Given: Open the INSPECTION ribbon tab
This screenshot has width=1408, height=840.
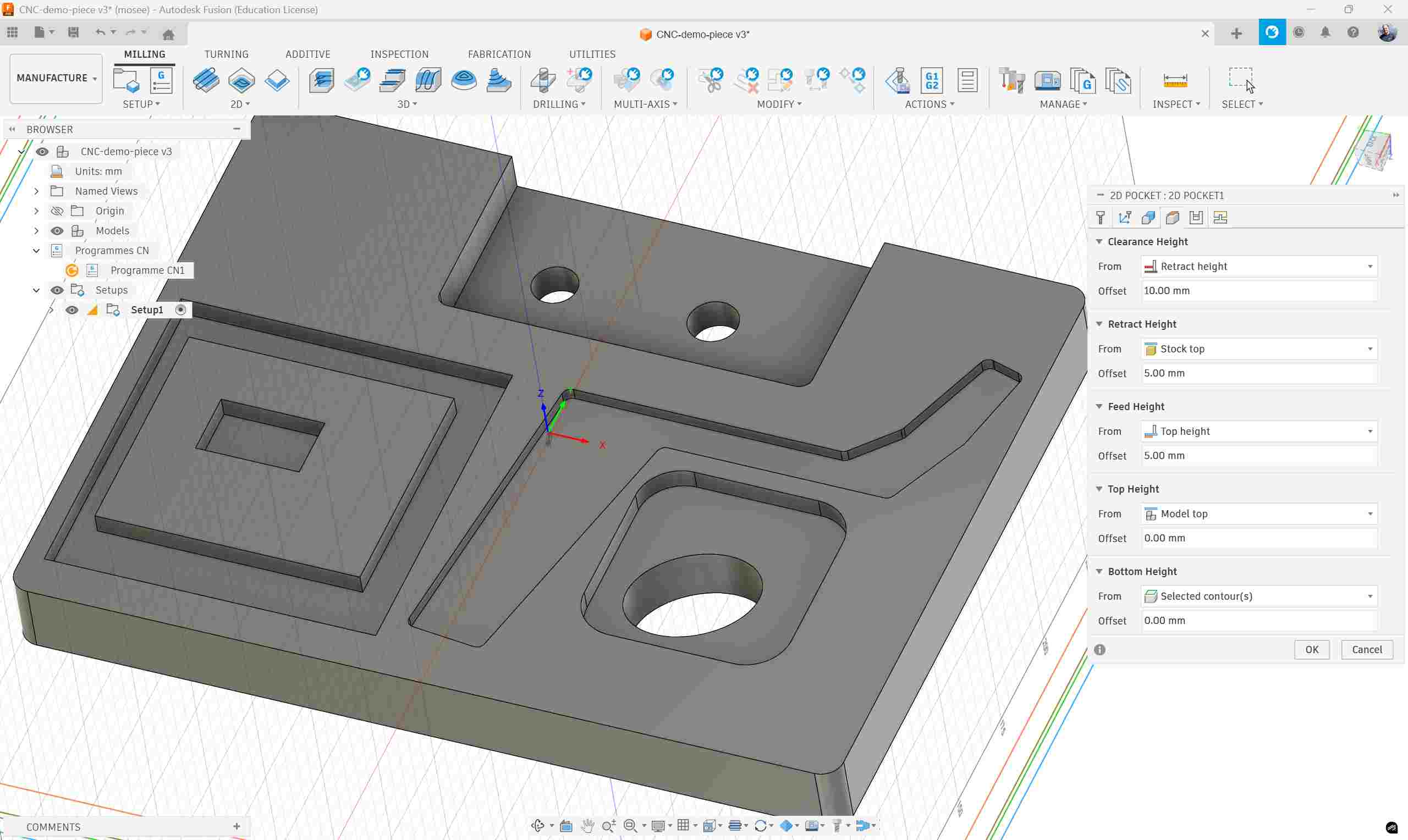Looking at the screenshot, I should 399,54.
